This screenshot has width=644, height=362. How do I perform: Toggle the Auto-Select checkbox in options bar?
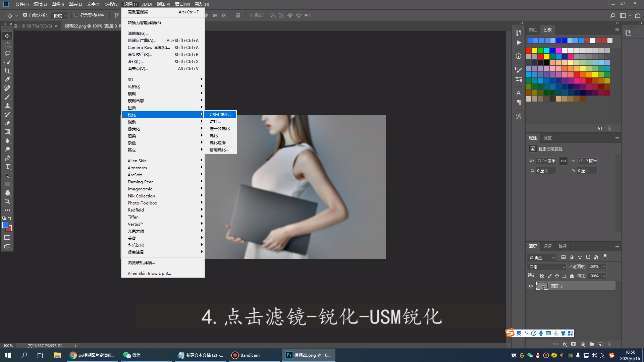tap(25, 16)
